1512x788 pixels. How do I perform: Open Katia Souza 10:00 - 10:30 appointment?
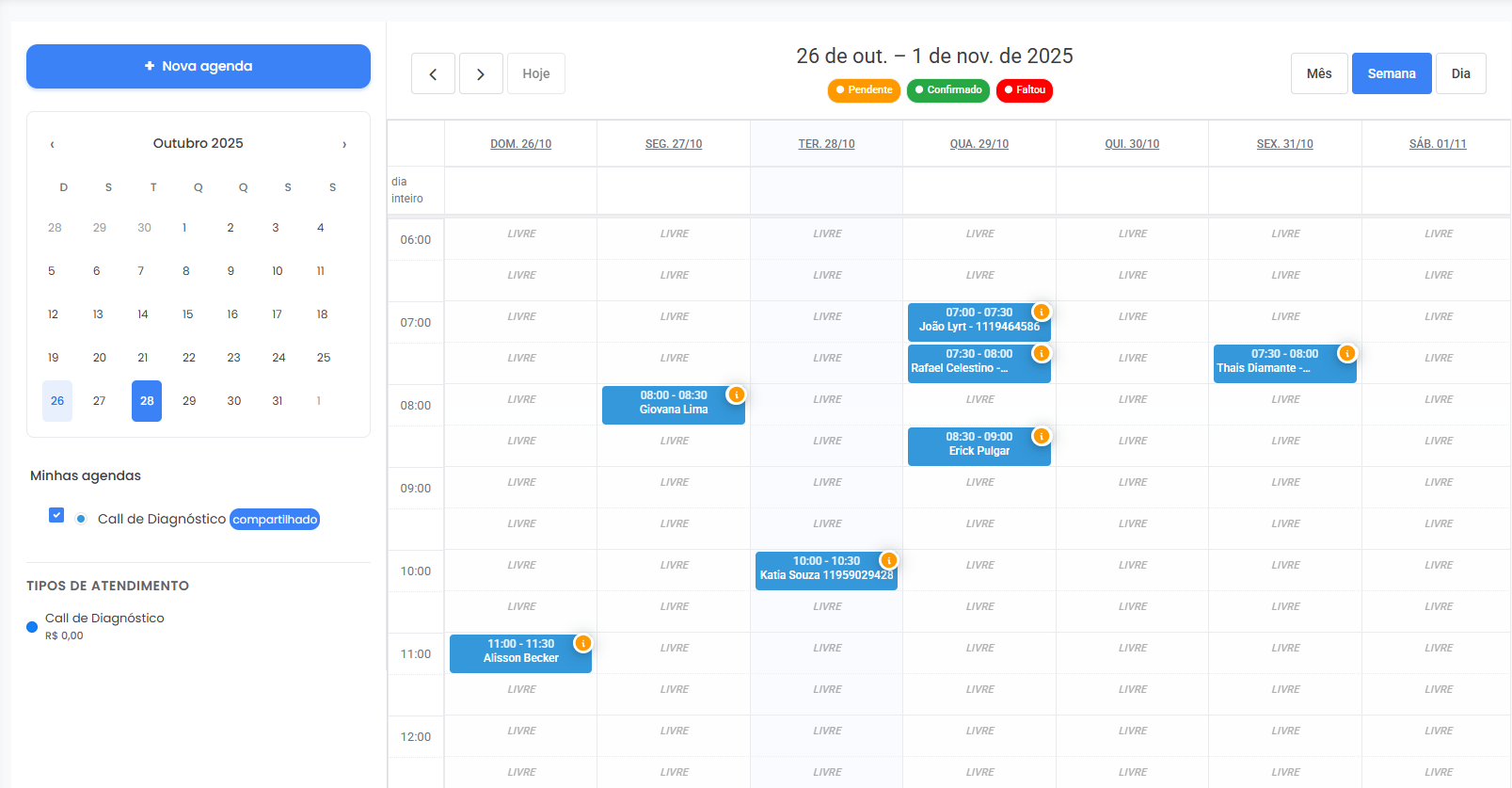click(826, 569)
